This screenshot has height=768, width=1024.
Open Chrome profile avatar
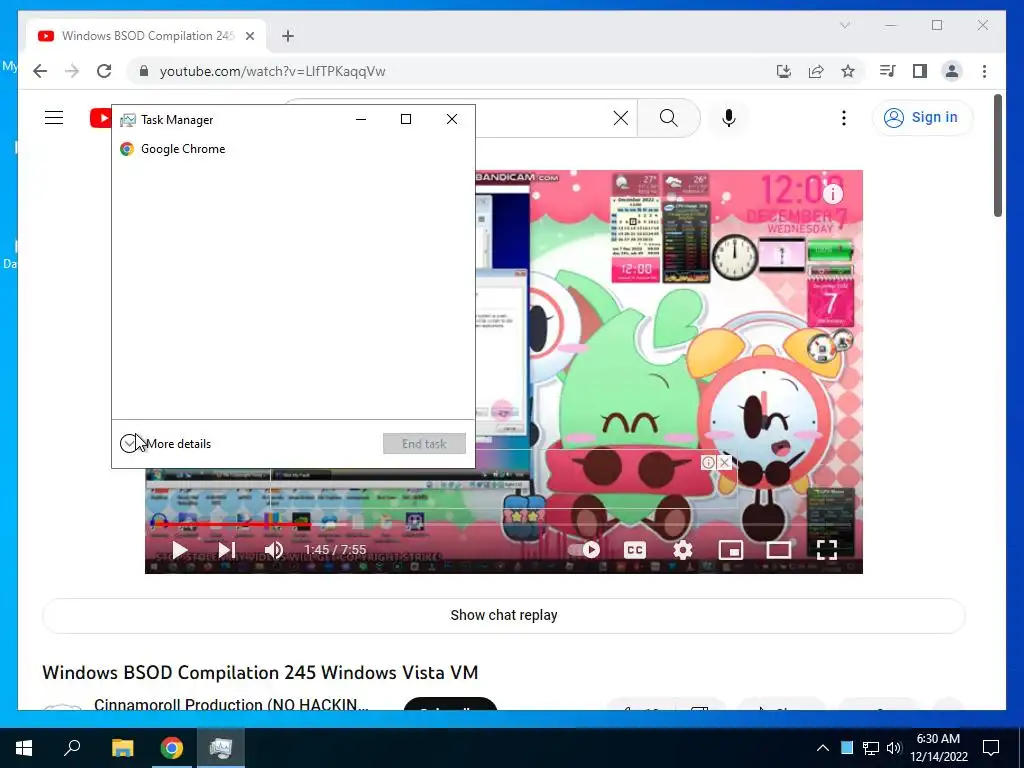[952, 71]
